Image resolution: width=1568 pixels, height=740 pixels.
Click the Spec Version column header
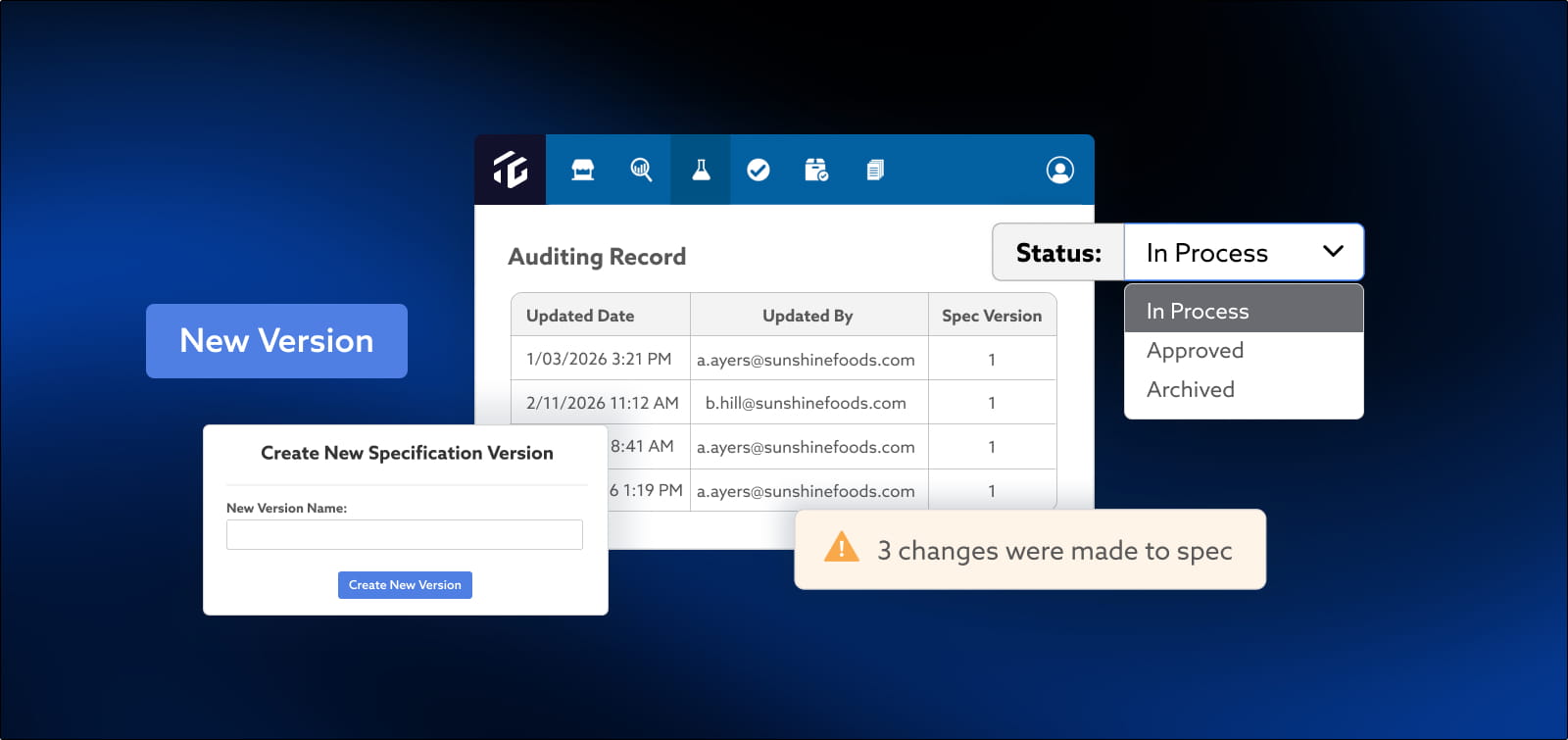(x=992, y=316)
